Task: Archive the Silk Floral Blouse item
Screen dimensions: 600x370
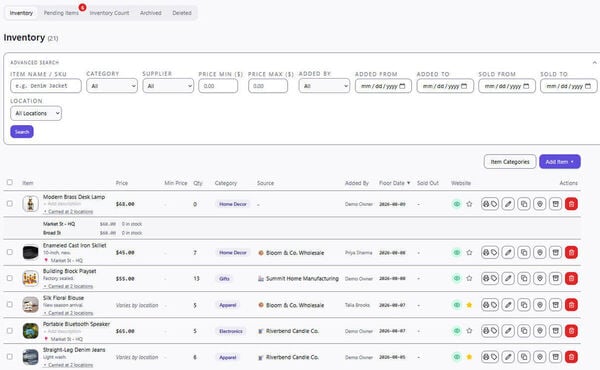Action: click(555, 305)
